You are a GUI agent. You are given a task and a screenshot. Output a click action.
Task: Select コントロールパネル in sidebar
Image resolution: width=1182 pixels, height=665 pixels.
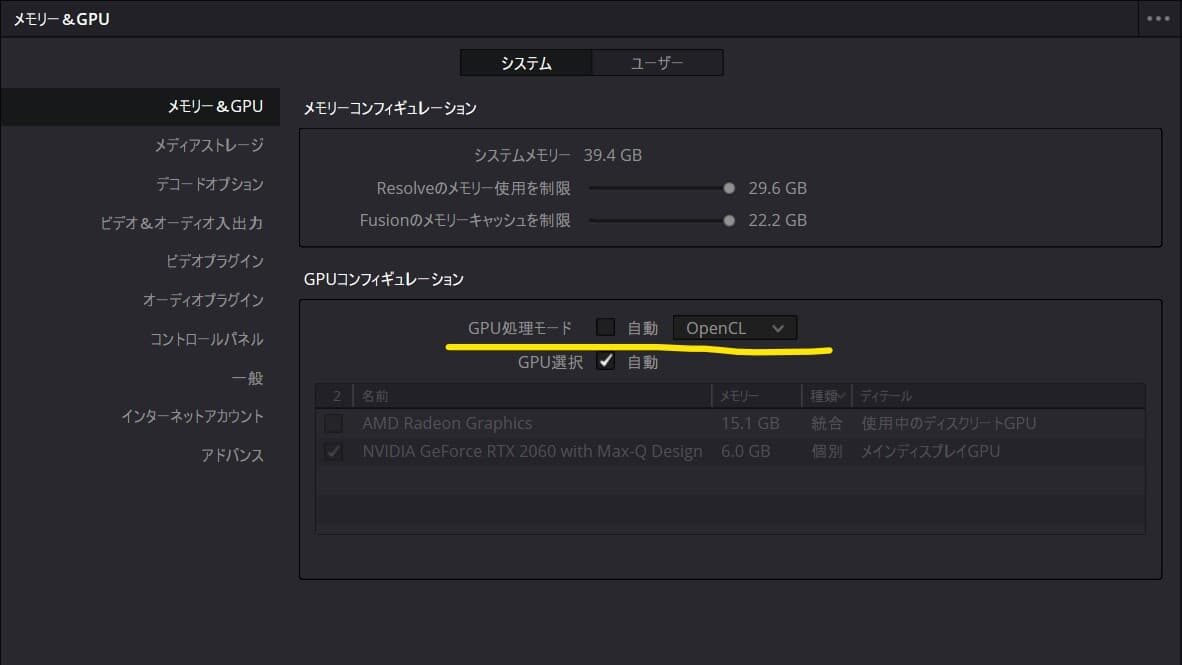[x=207, y=339]
